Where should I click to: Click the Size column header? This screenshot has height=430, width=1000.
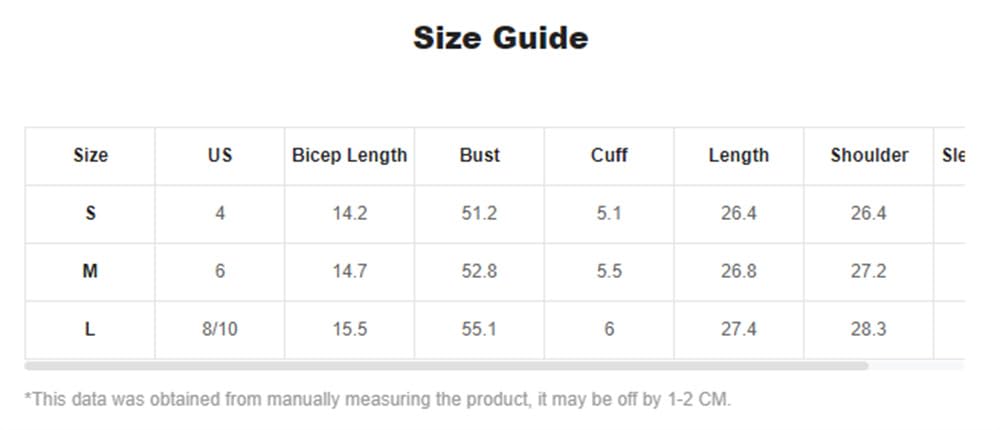click(90, 155)
